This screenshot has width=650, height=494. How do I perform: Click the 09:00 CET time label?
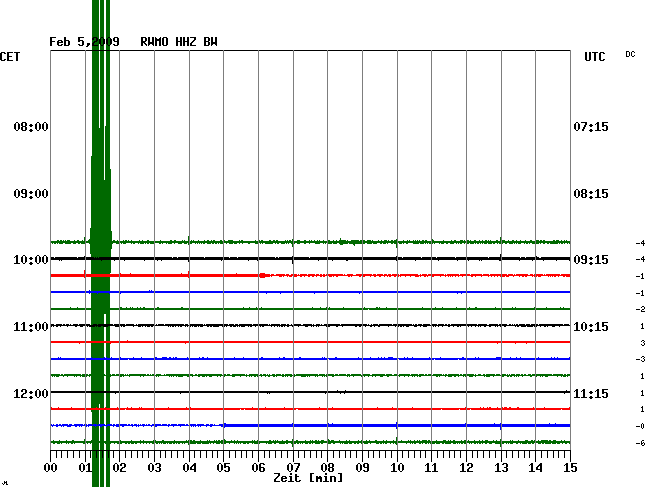(x=31, y=194)
